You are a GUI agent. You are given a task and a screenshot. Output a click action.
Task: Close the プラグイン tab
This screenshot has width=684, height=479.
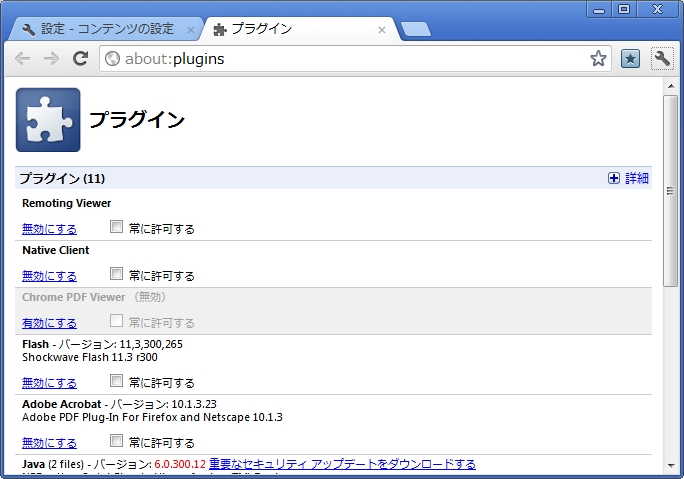coord(382,30)
